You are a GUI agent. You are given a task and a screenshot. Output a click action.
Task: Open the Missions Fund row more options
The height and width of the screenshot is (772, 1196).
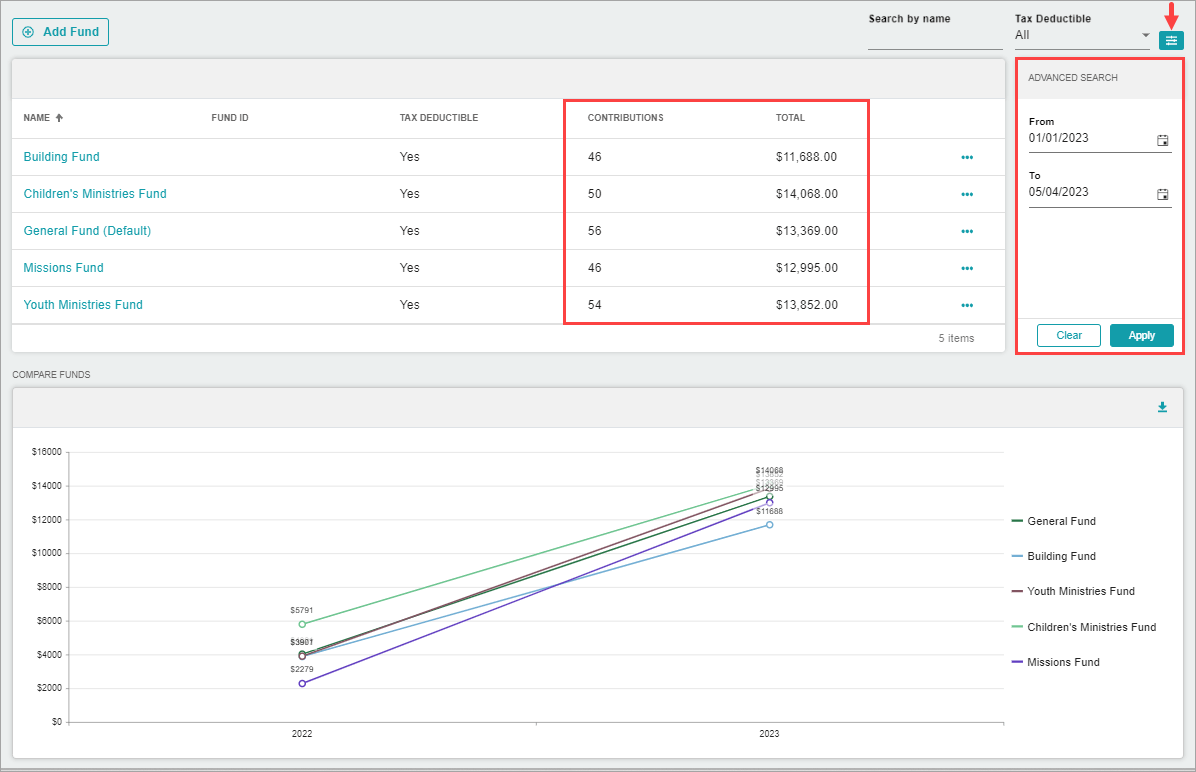pyautogui.click(x=967, y=269)
